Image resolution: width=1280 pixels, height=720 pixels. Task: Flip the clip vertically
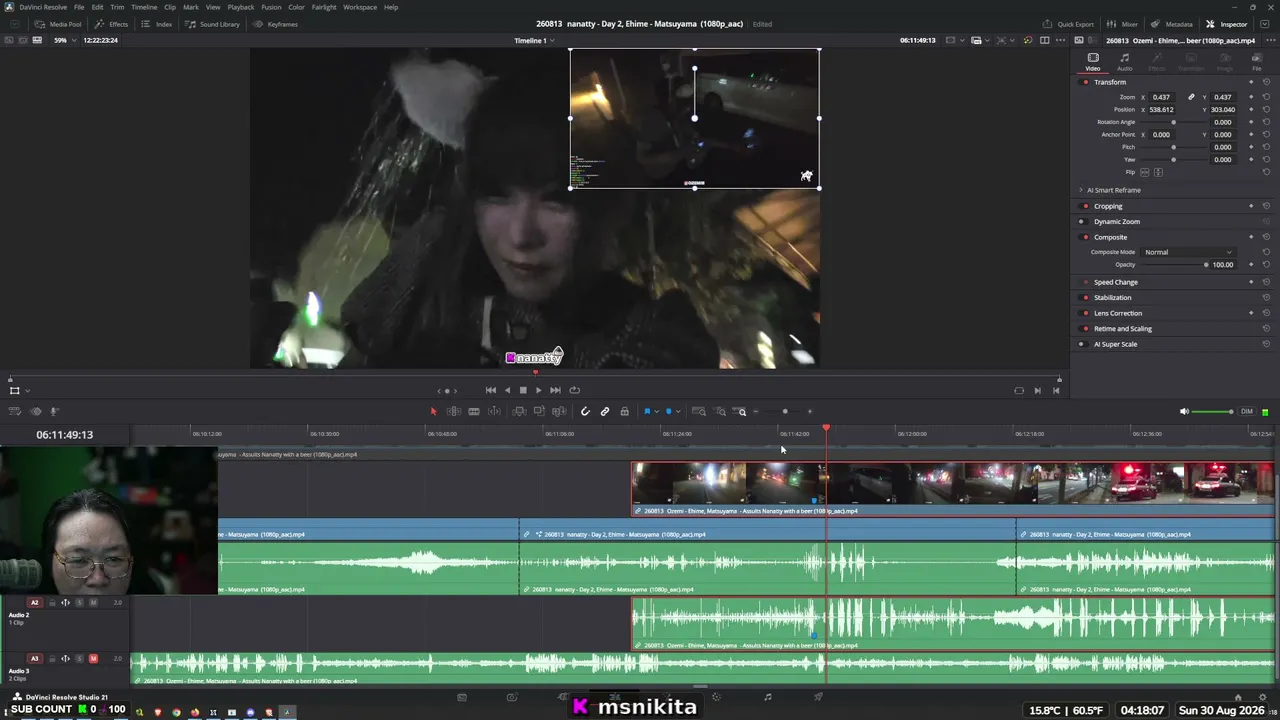[1158, 172]
